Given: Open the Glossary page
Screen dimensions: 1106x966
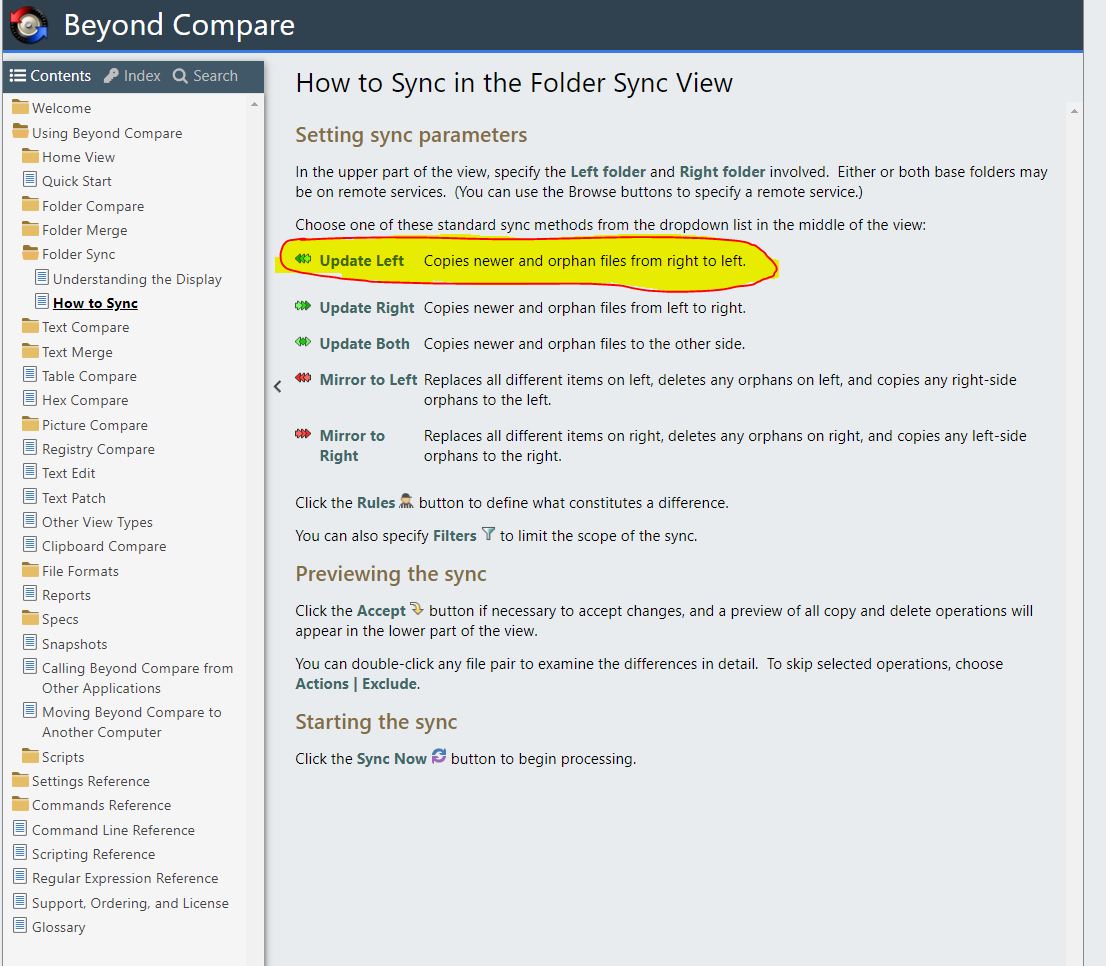Looking at the screenshot, I should click(x=49, y=927).
